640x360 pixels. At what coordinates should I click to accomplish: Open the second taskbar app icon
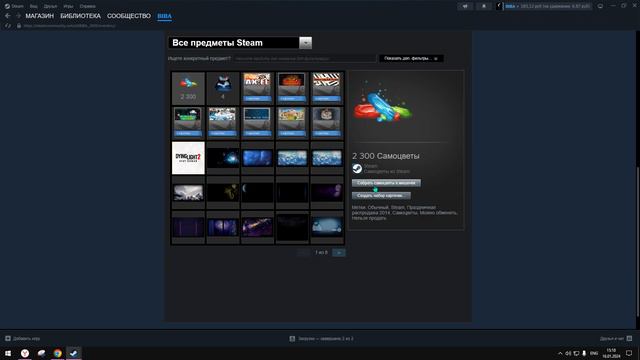[x=41, y=353]
